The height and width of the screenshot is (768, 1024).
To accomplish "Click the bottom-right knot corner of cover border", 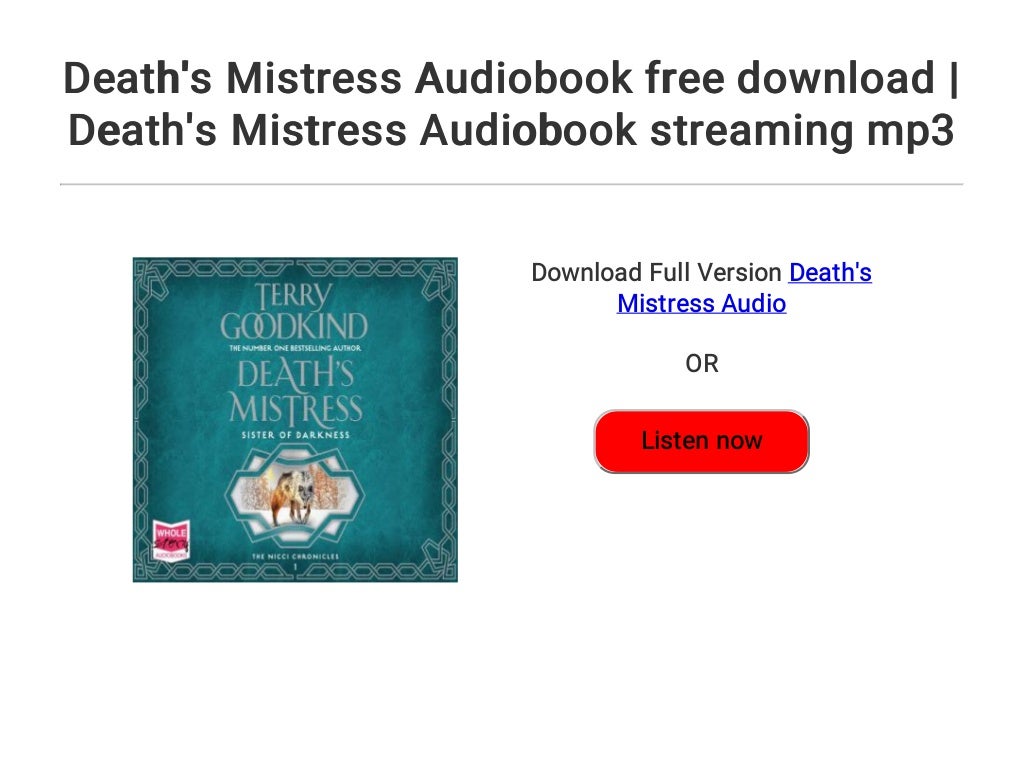I will click(x=439, y=563).
